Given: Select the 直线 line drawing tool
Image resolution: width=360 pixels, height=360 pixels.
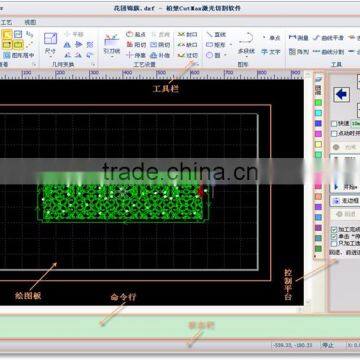Looking at the screenshot, I should point(216,34).
